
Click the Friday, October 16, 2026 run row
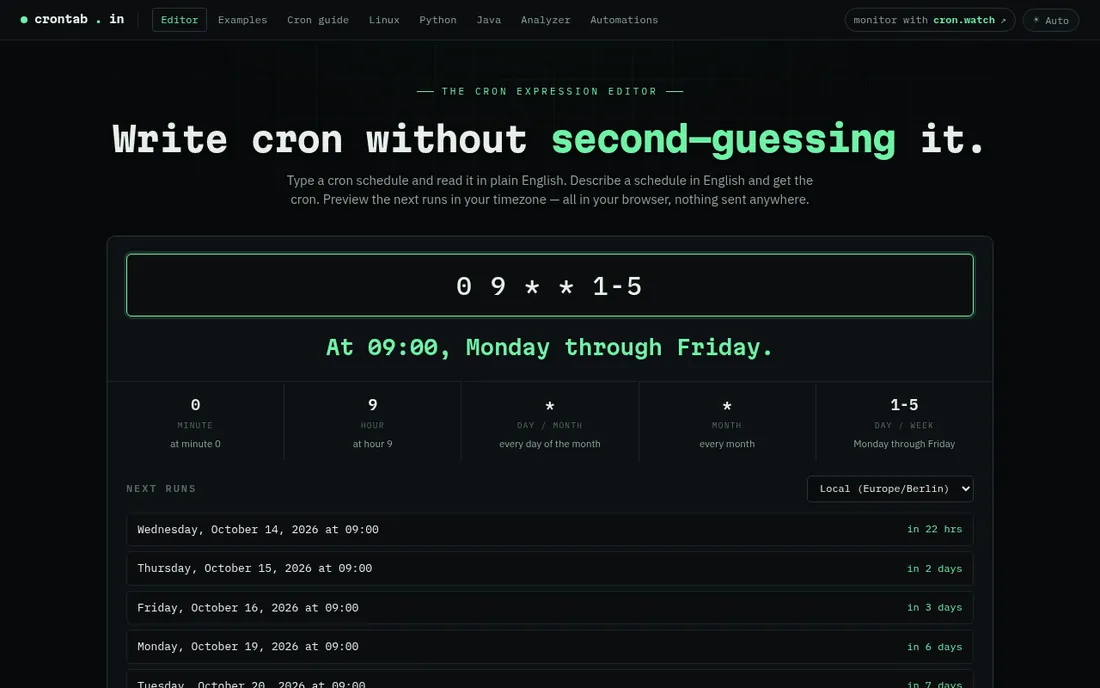point(550,608)
